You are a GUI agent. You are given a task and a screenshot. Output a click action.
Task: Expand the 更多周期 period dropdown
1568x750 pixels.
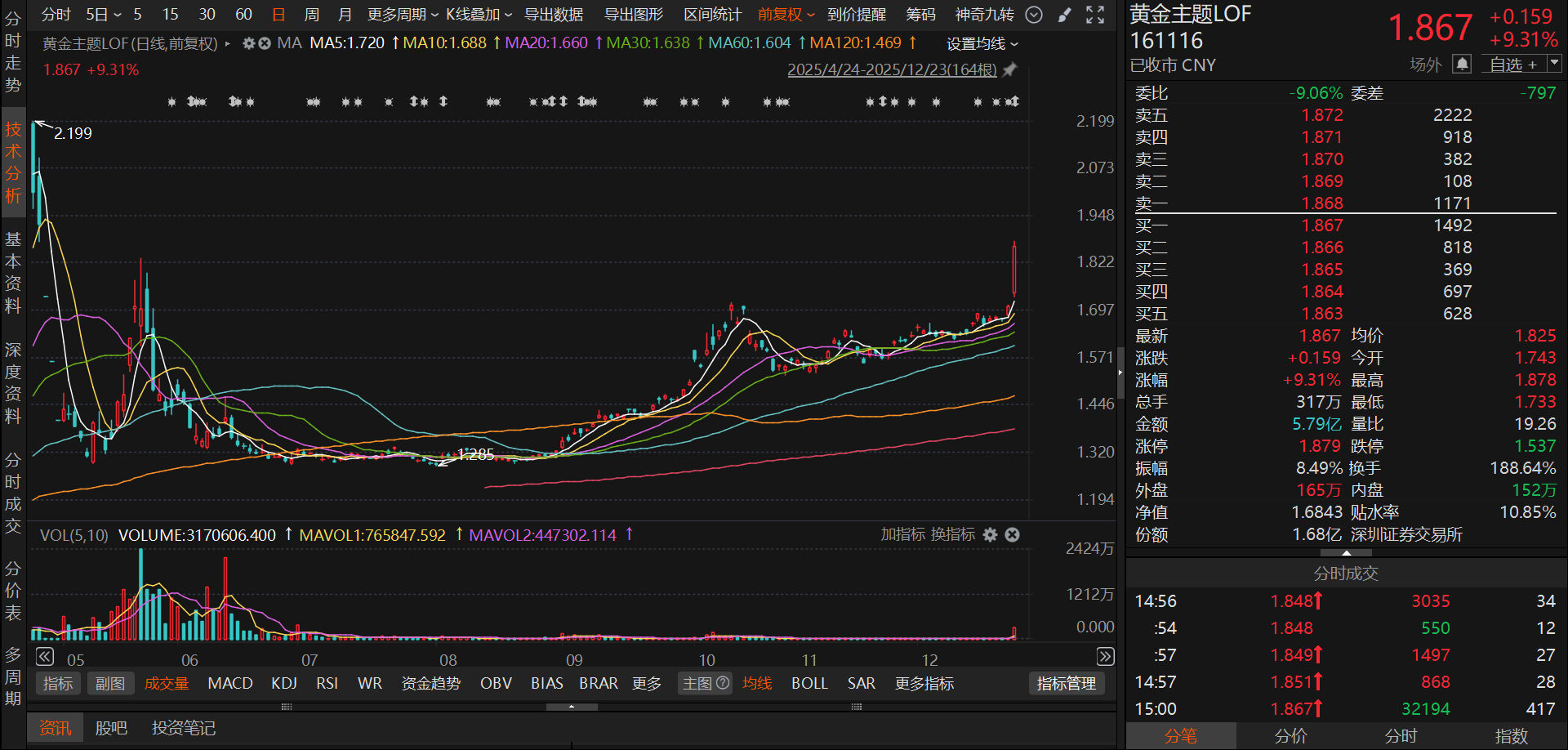pos(402,15)
